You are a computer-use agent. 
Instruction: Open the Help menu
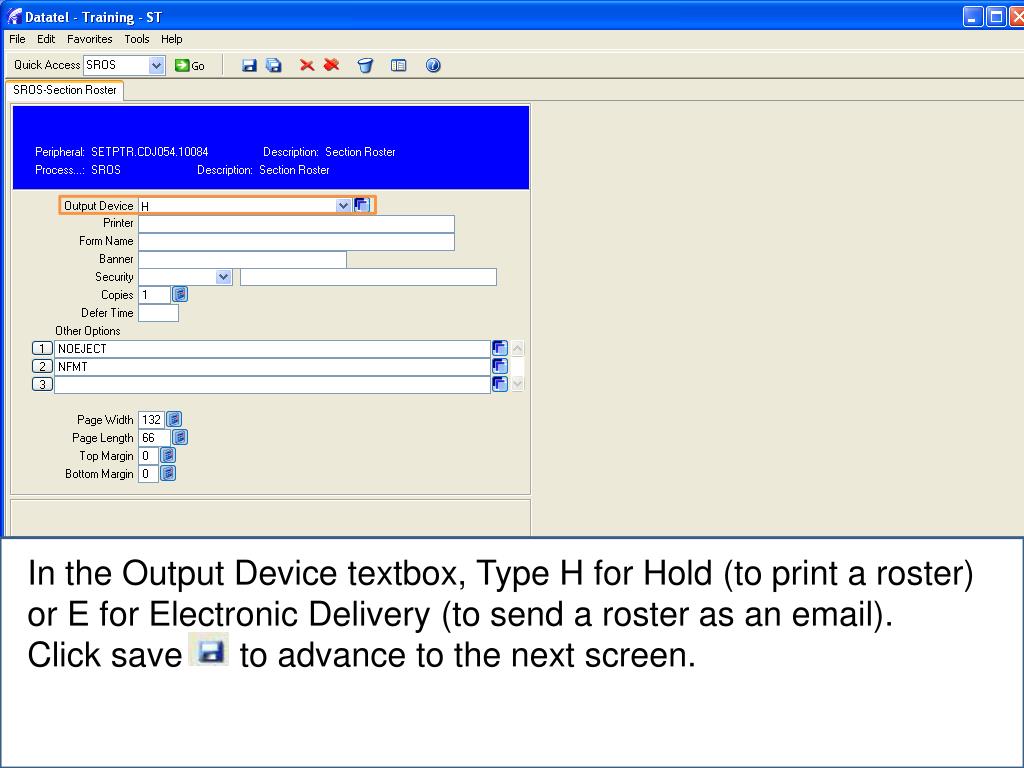coord(172,39)
